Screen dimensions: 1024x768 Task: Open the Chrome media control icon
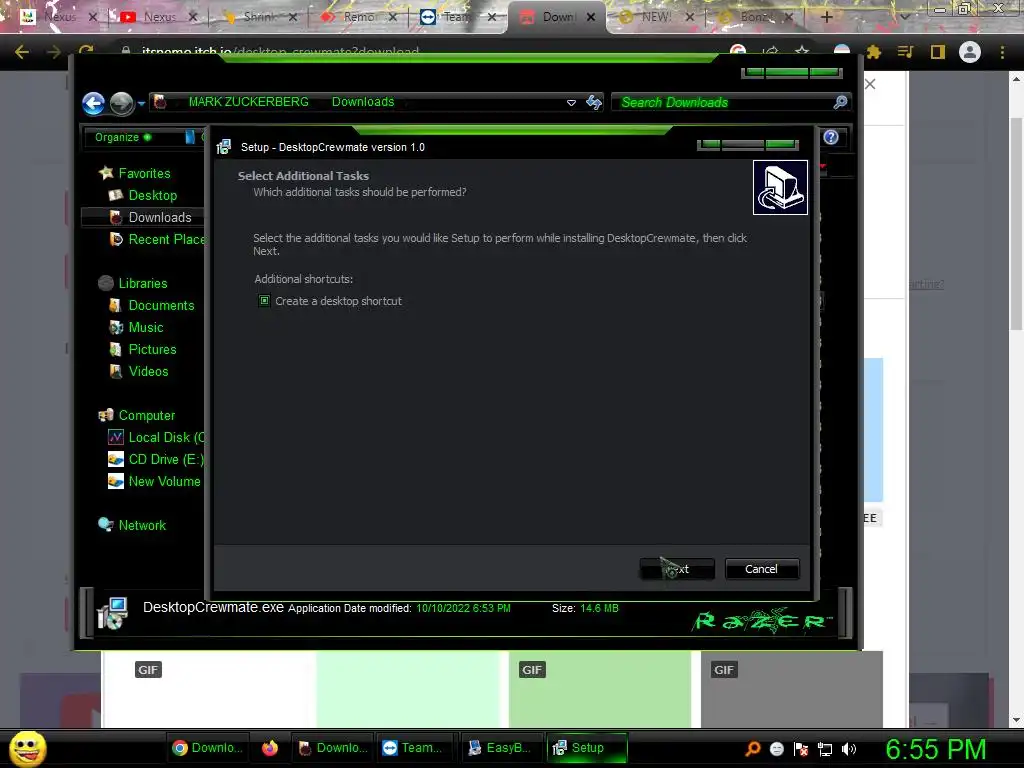(x=905, y=52)
